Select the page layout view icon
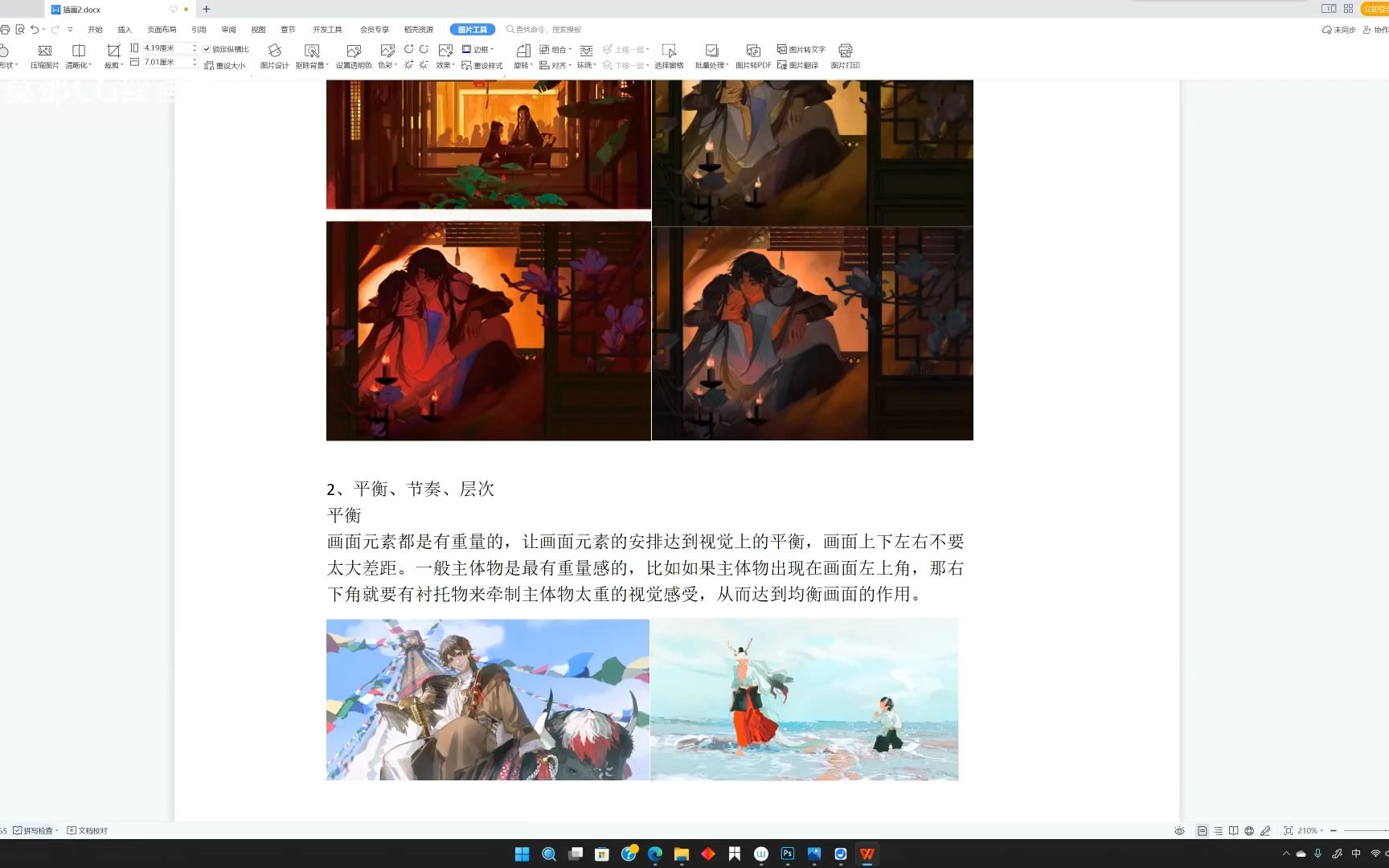This screenshot has width=1389, height=868. click(1203, 831)
